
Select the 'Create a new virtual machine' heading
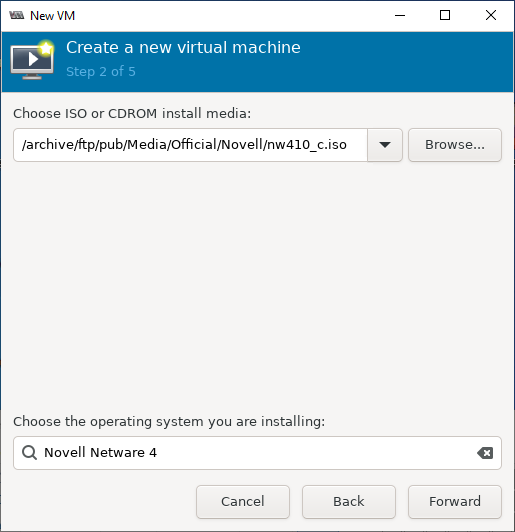[183, 48]
